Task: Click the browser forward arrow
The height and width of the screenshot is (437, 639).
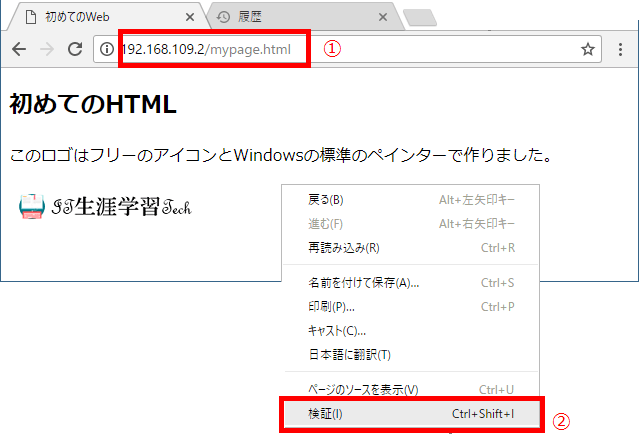Action: coord(47,49)
